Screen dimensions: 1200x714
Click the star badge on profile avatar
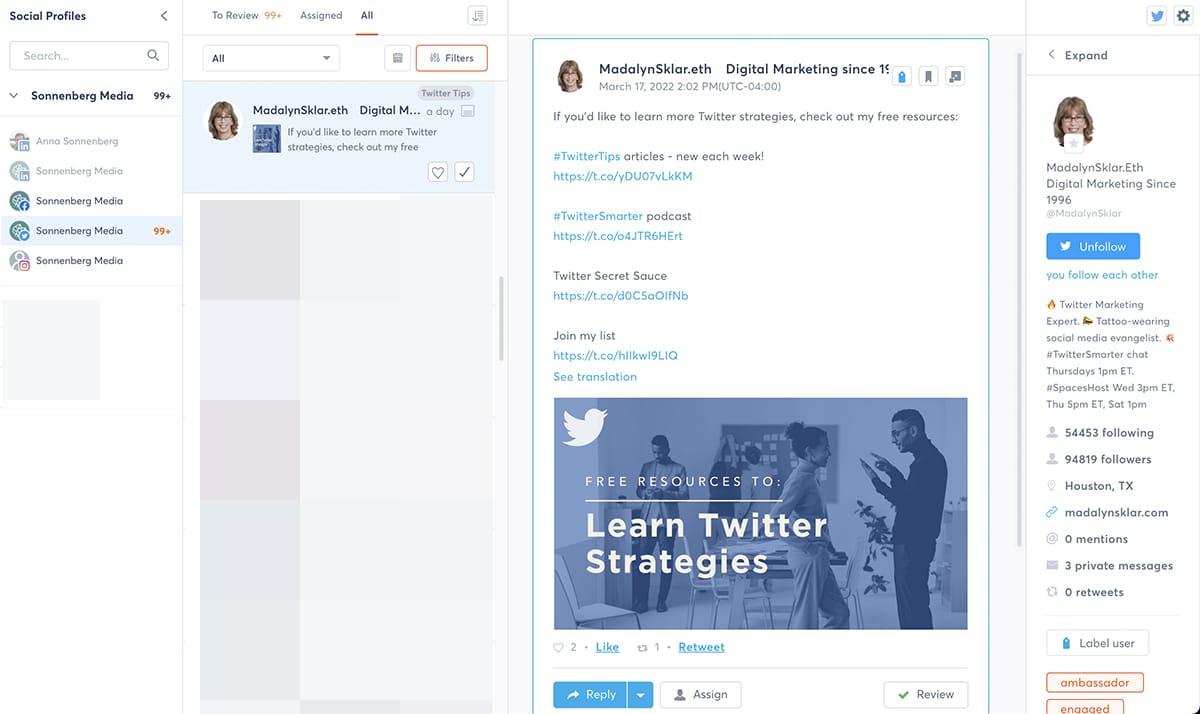click(1075, 143)
